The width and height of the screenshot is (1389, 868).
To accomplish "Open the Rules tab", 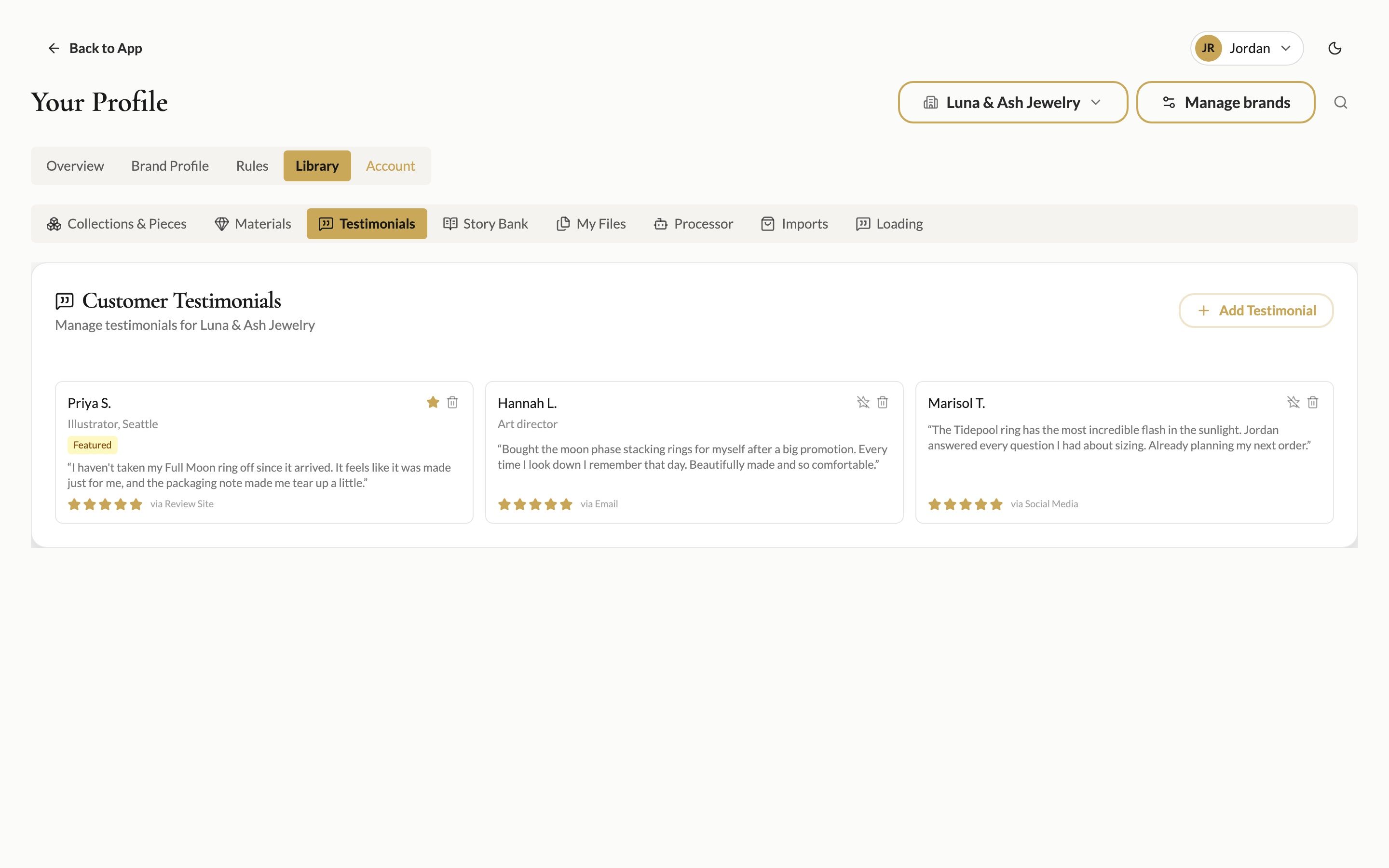I will coord(252,166).
